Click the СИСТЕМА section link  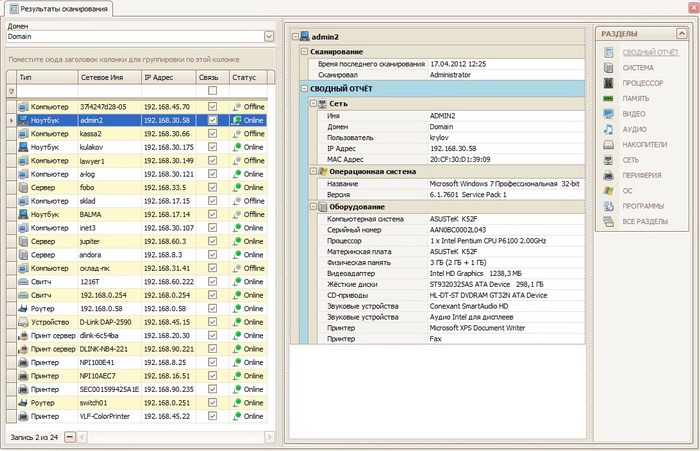(x=638, y=69)
